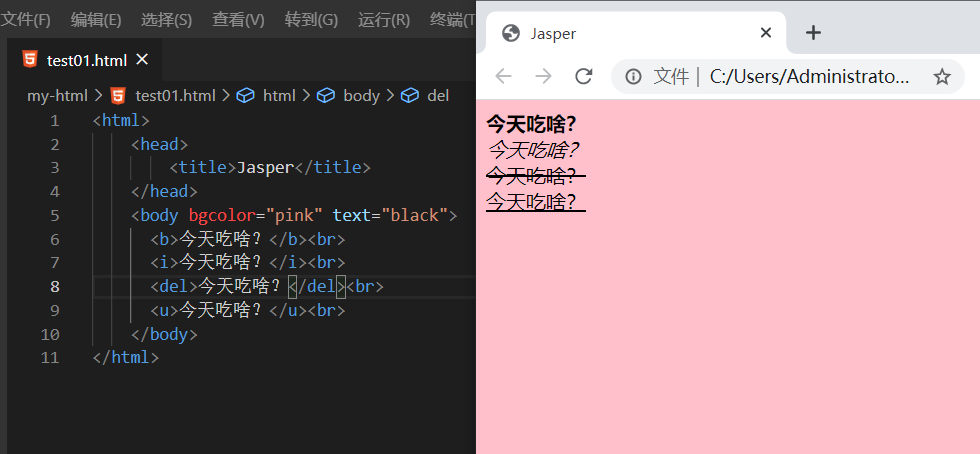This screenshot has height=454, width=980.
Task: Click the site information icon in address bar
Action: (x=633, y=77)
